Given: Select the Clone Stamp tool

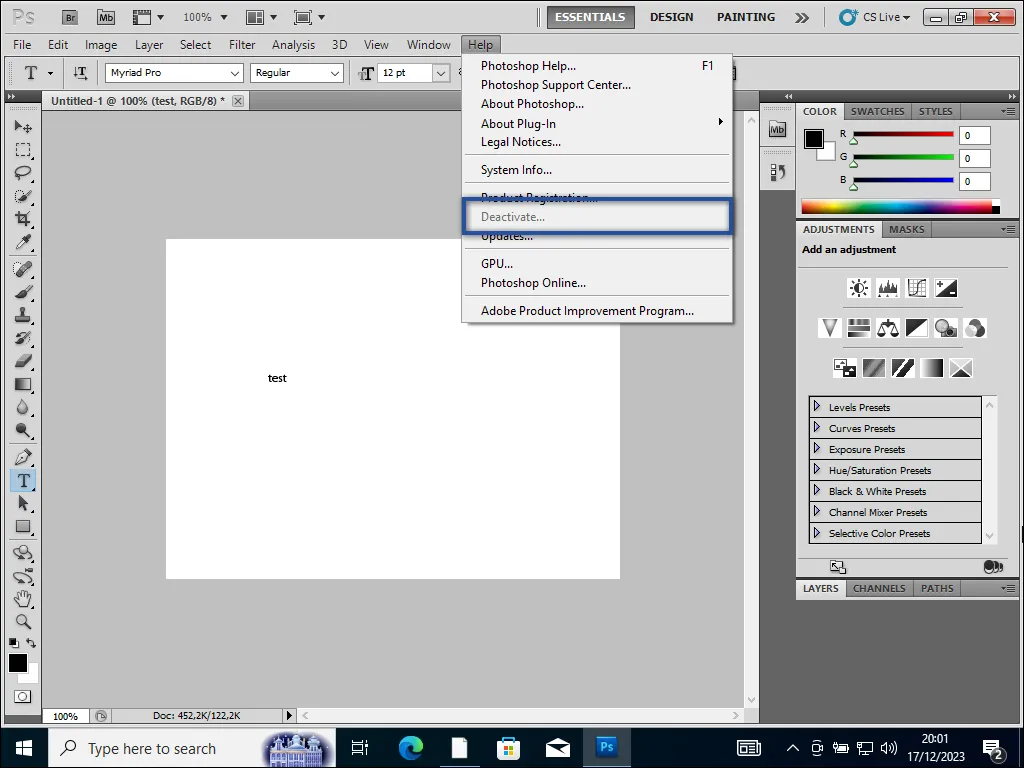Looking at the screenshot, I should 23,315.
